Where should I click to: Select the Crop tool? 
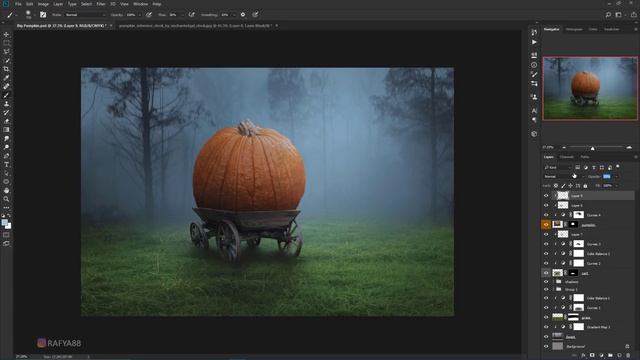(x=6, y=69)
